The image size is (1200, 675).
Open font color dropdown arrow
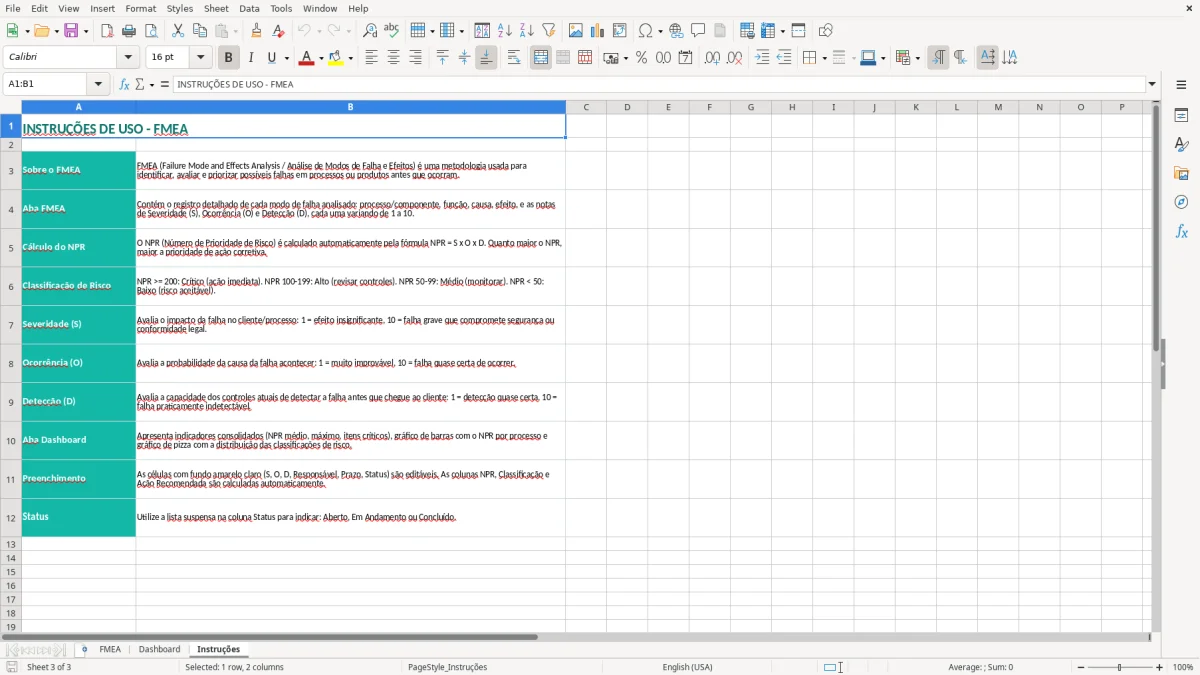[321, 58]
